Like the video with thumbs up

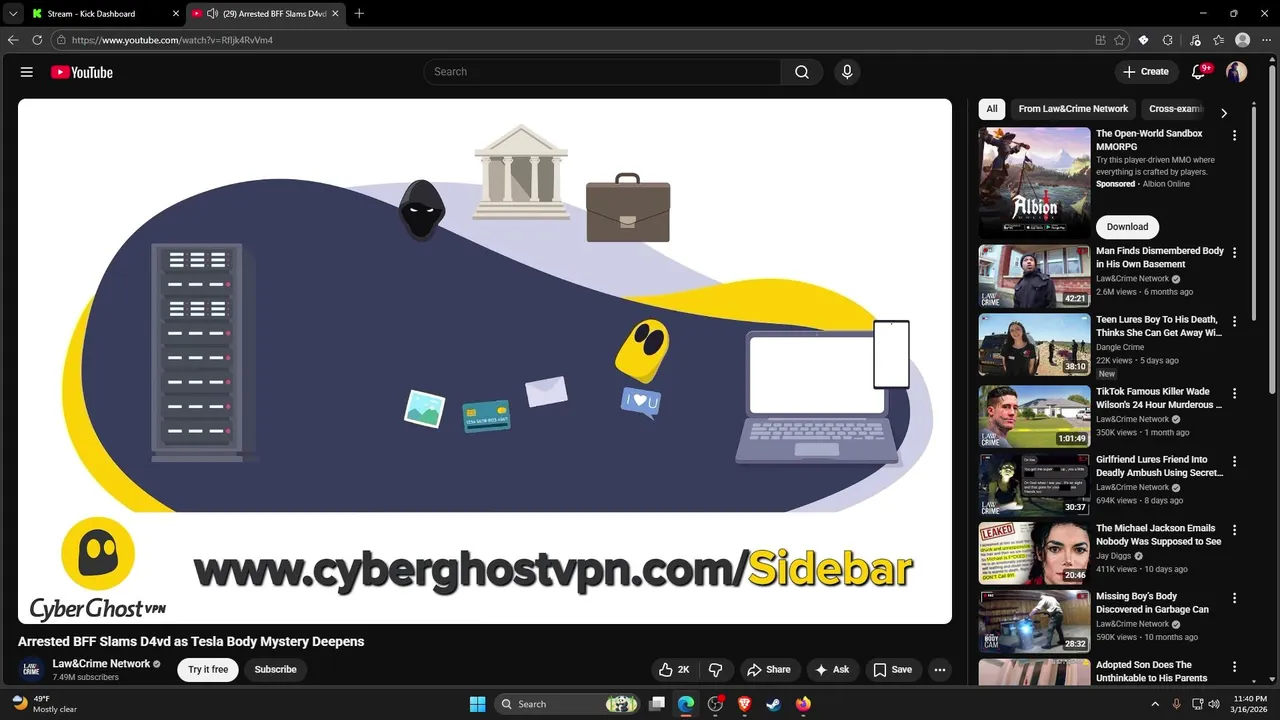click(674, 670)
